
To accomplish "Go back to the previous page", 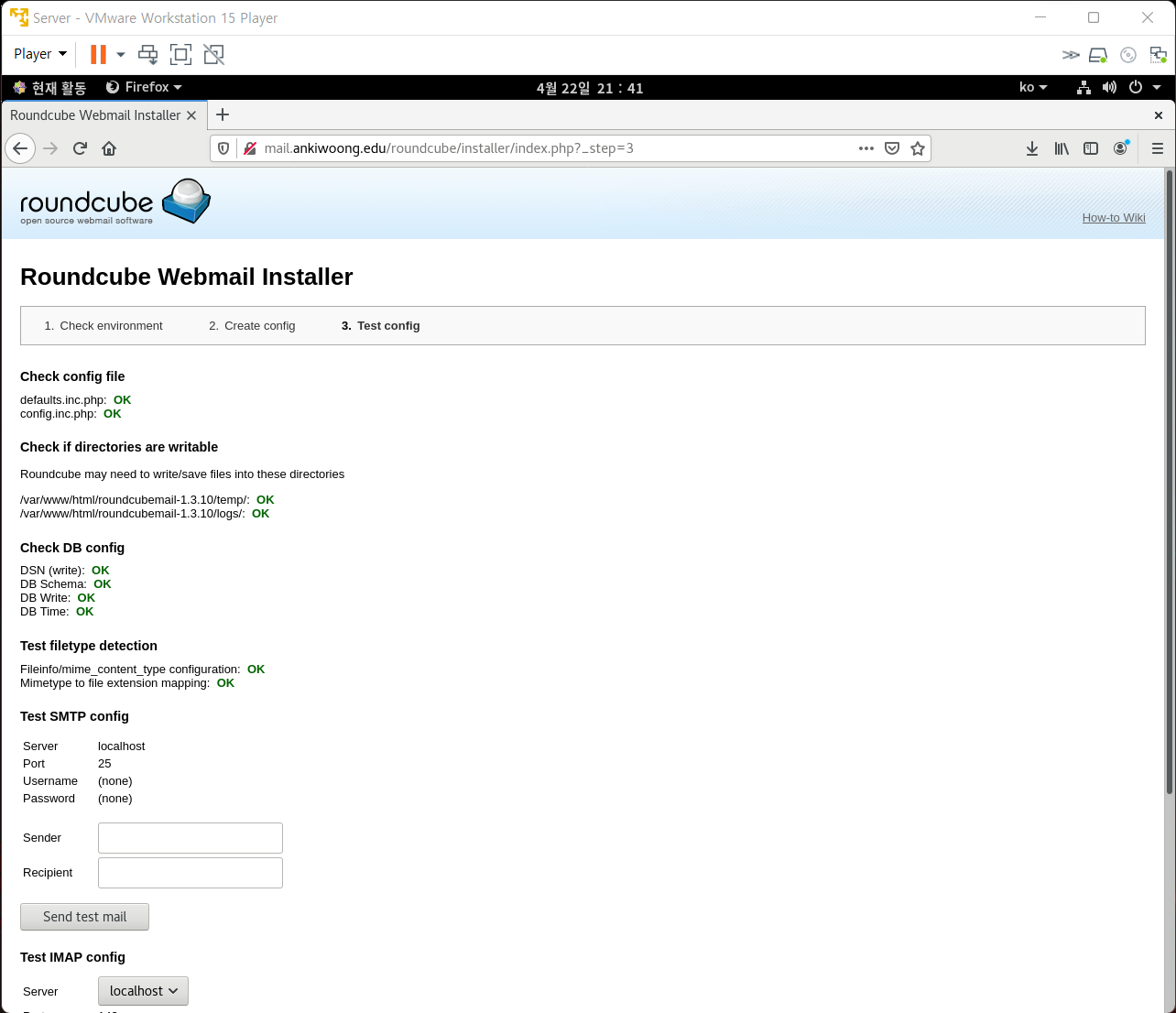I will [20, 148].
